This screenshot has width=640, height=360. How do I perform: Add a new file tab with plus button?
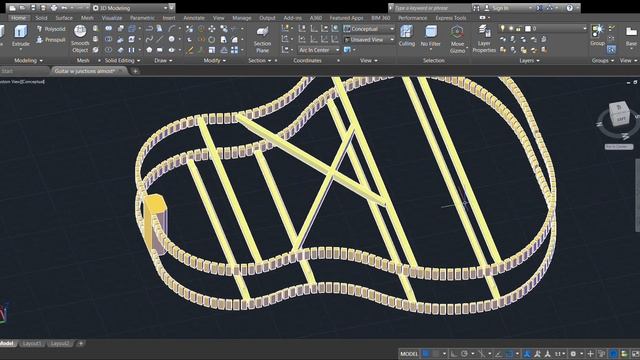[x=135, y=71]
